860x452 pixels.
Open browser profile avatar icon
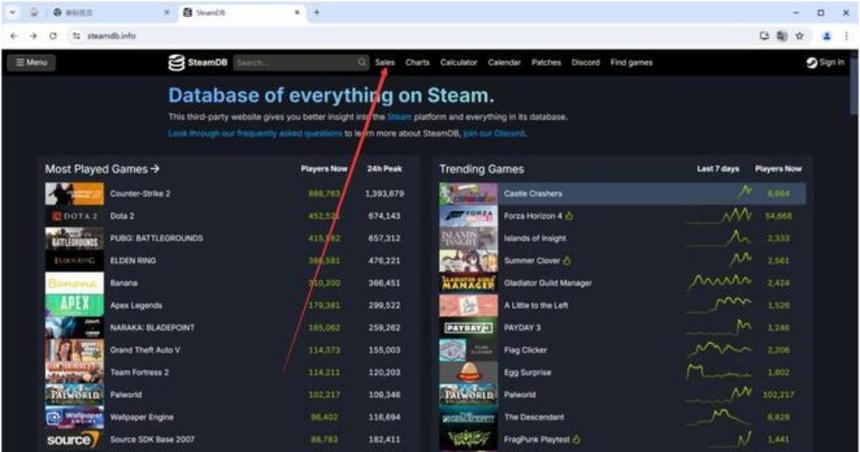[827, 36]
